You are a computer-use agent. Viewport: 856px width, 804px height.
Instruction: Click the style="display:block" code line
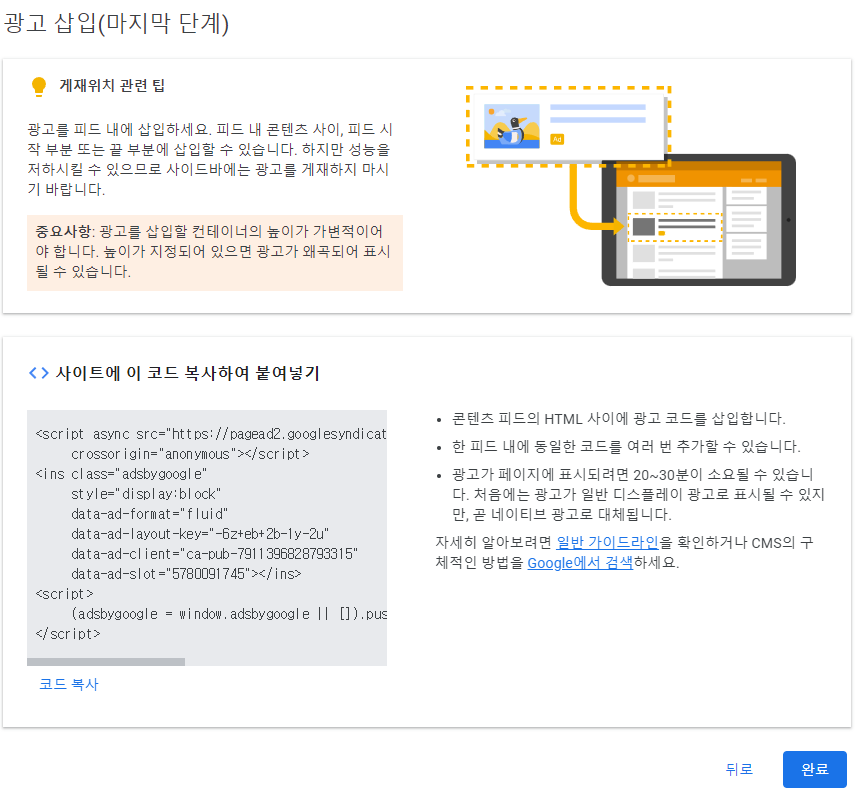coord(146,494)
